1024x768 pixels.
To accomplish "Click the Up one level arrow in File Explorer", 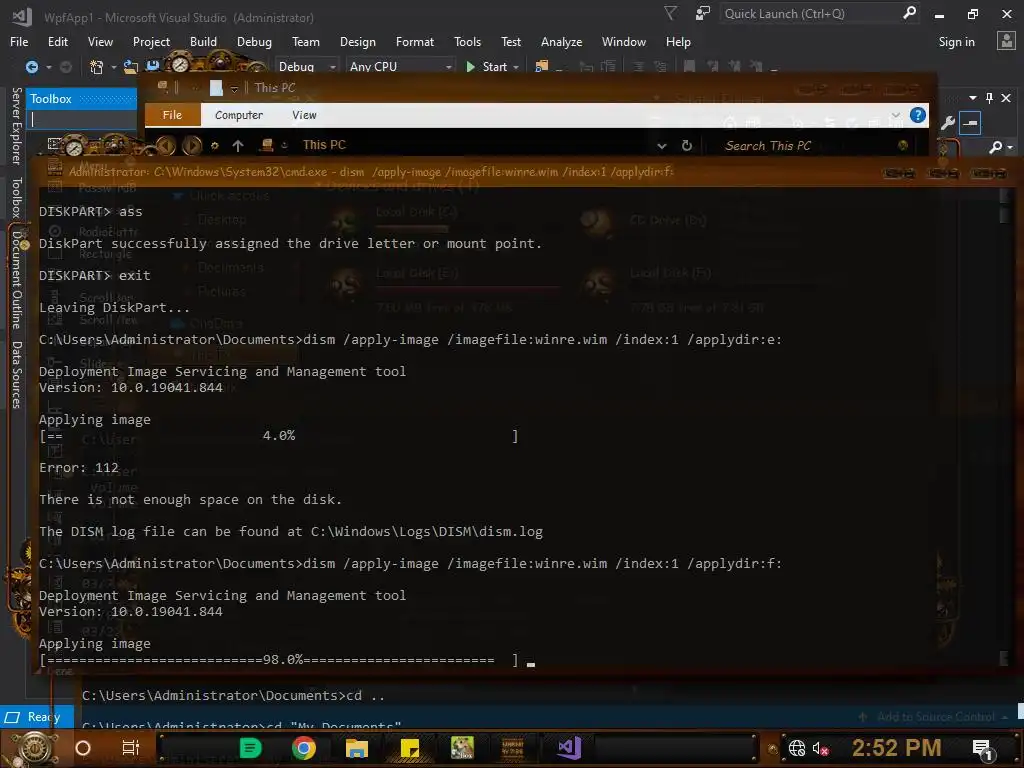I will tap(238, 146).
